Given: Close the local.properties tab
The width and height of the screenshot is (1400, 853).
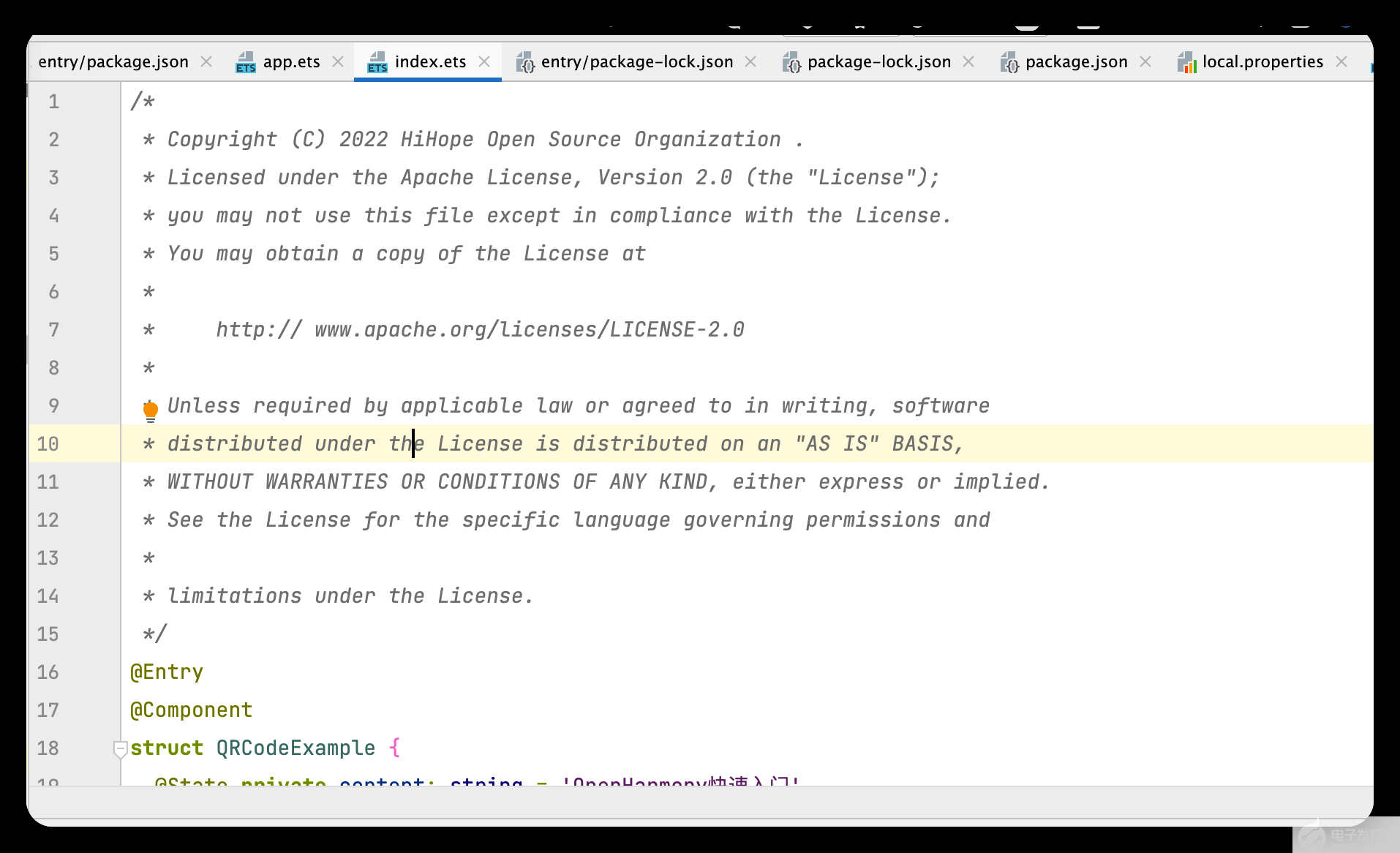Looking at the screenshot, I should pyautogui.click(x=1341, y=61).
